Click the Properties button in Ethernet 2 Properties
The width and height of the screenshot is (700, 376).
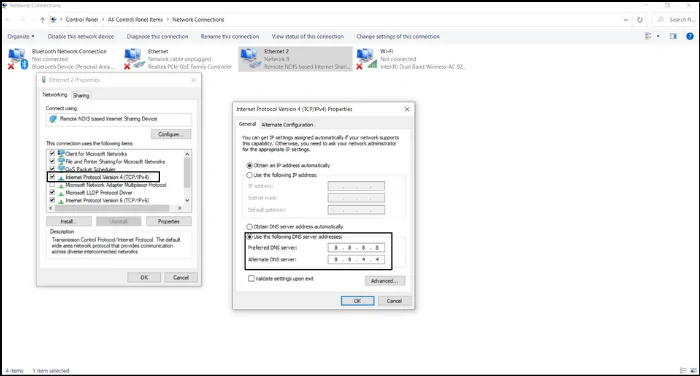pos(169,221)
